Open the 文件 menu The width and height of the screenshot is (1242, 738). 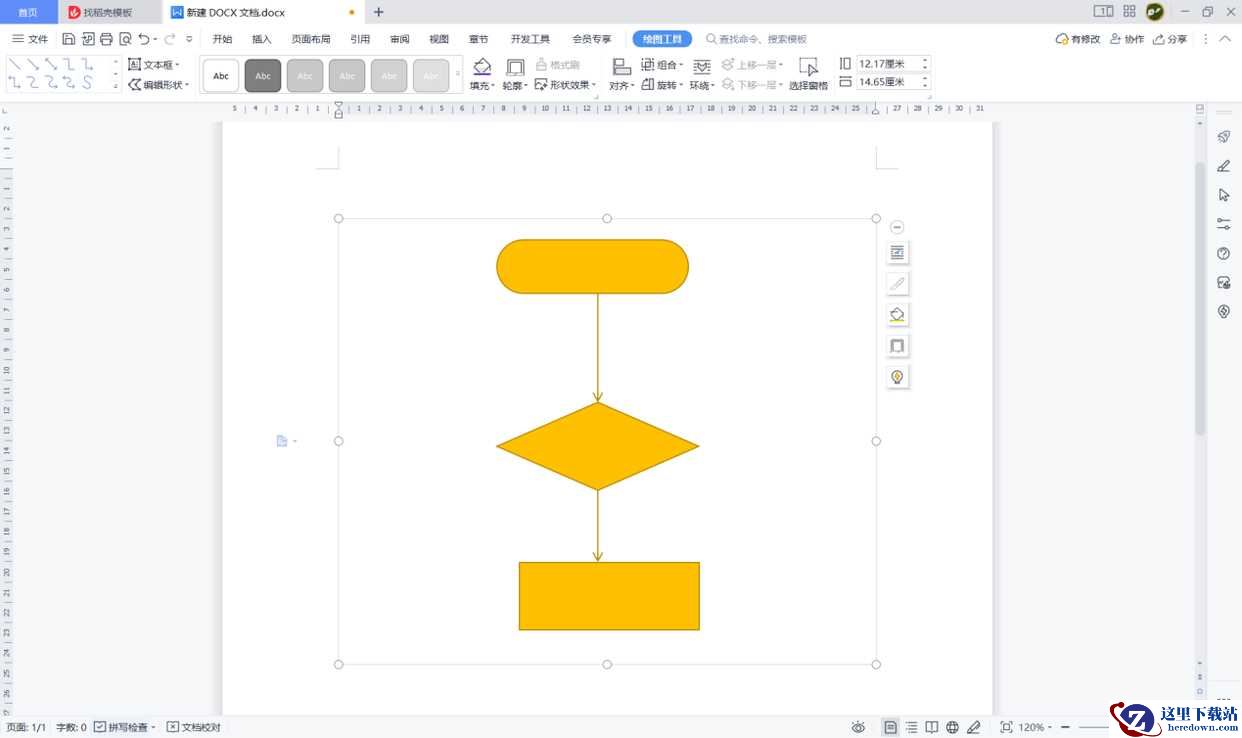[x=30, y=39]
